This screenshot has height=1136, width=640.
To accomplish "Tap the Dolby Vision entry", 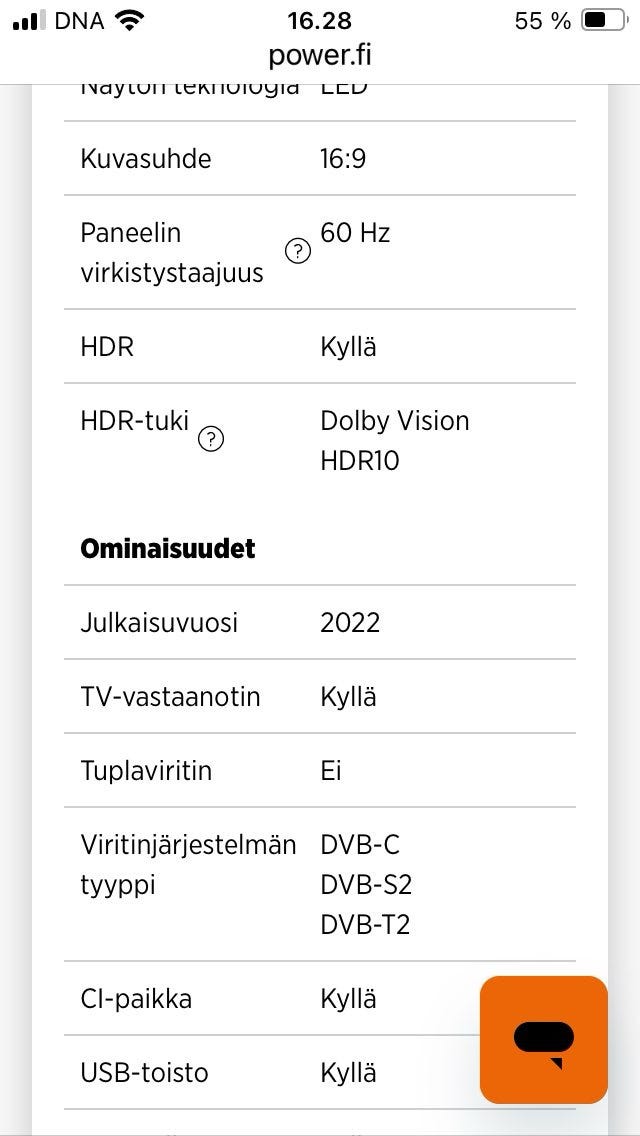I will (394, 420).
